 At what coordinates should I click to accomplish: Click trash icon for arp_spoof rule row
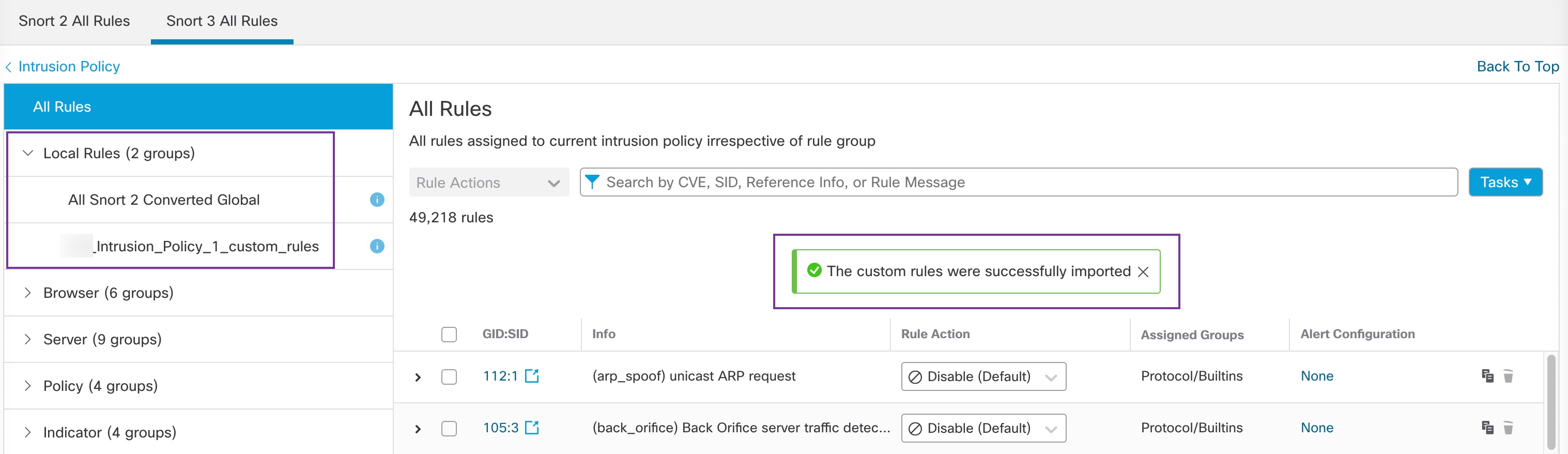tap(1508, 376)
